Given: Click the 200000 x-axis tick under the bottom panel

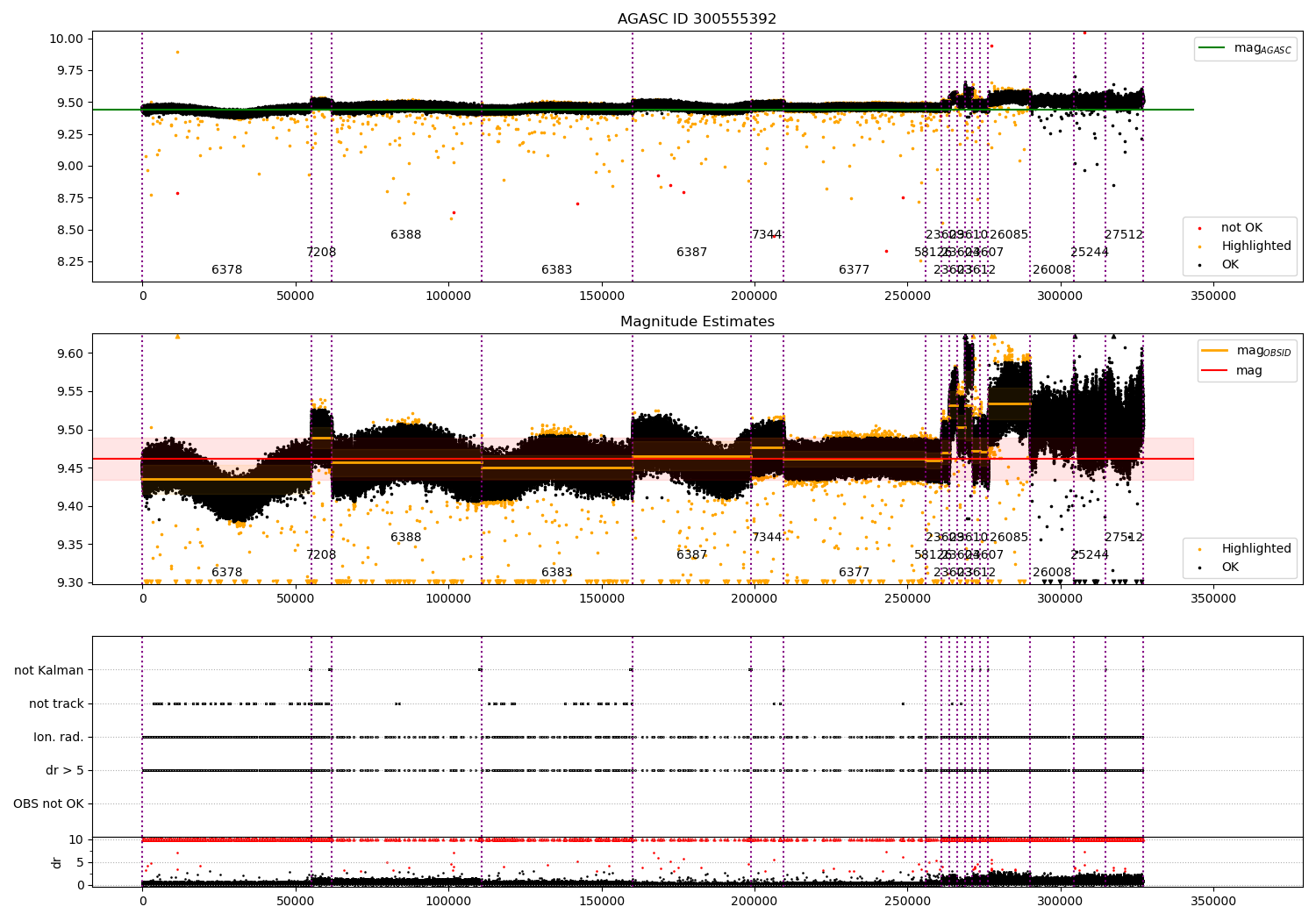Looking at the screenshot, I should 754,901.
